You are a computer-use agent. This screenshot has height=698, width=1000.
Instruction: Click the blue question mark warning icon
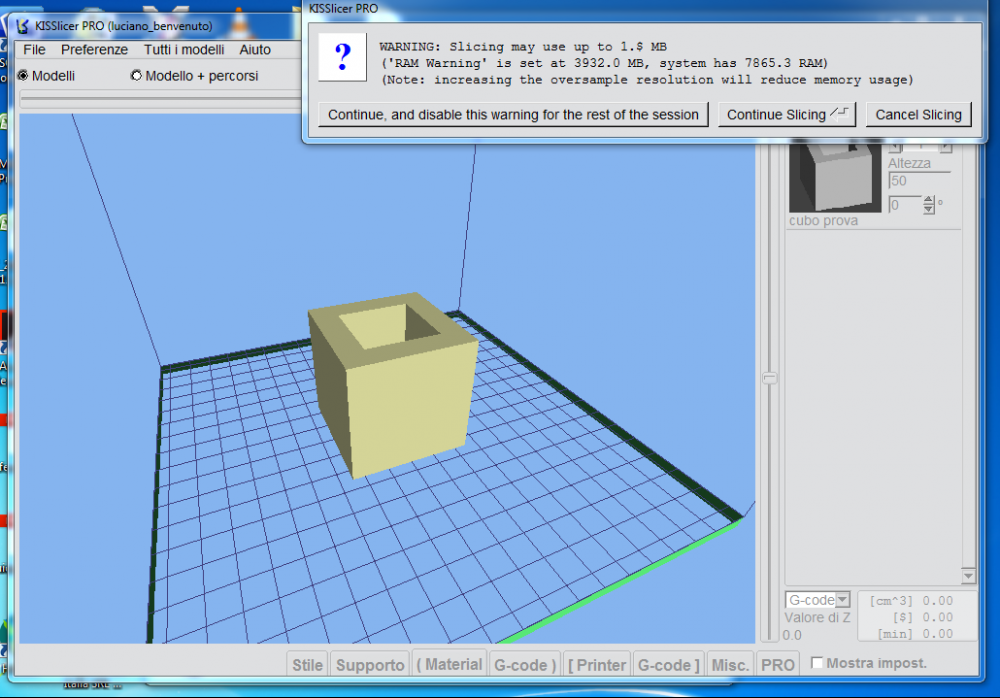pos(342,56)
